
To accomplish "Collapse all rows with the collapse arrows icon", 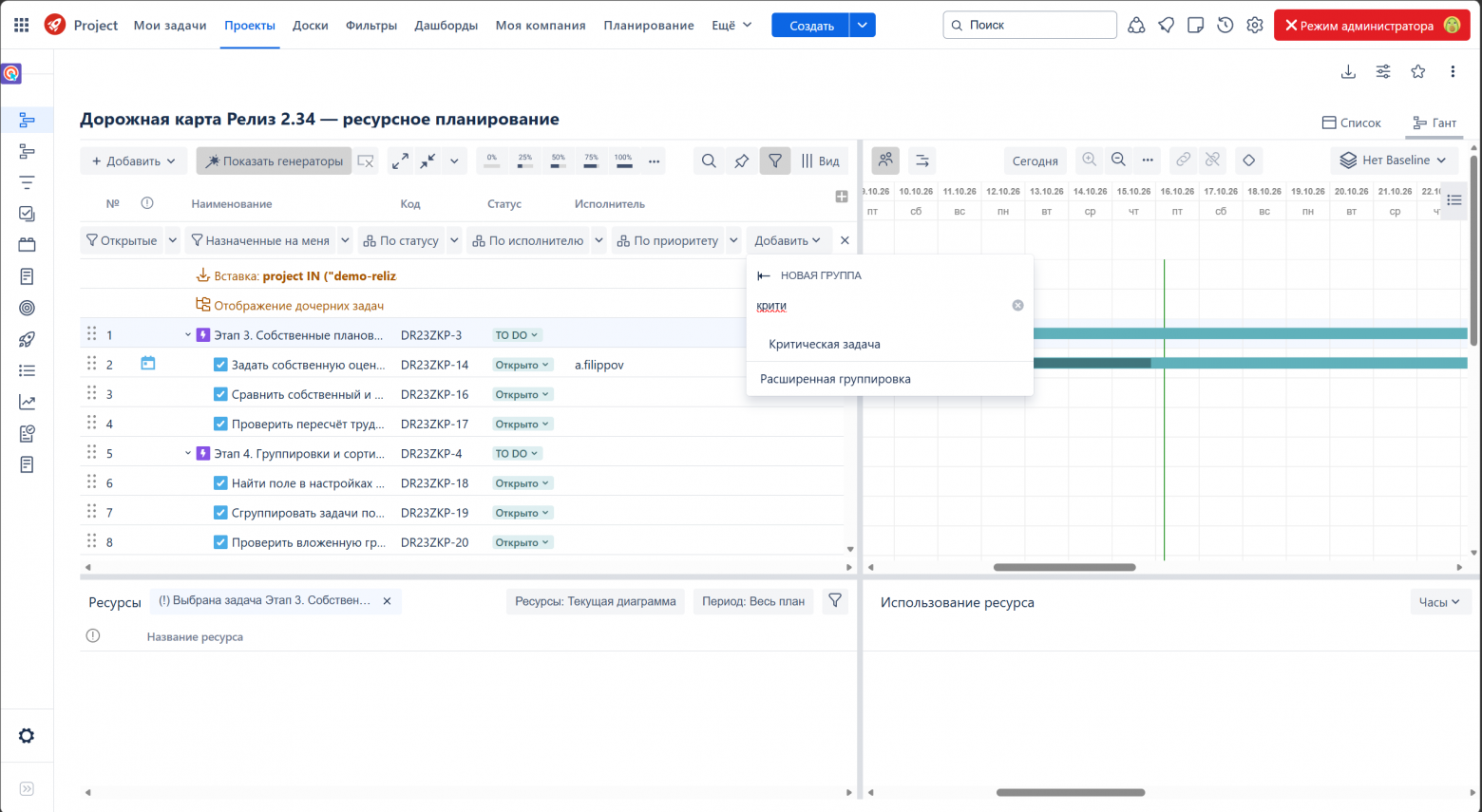I will (428, 161).
